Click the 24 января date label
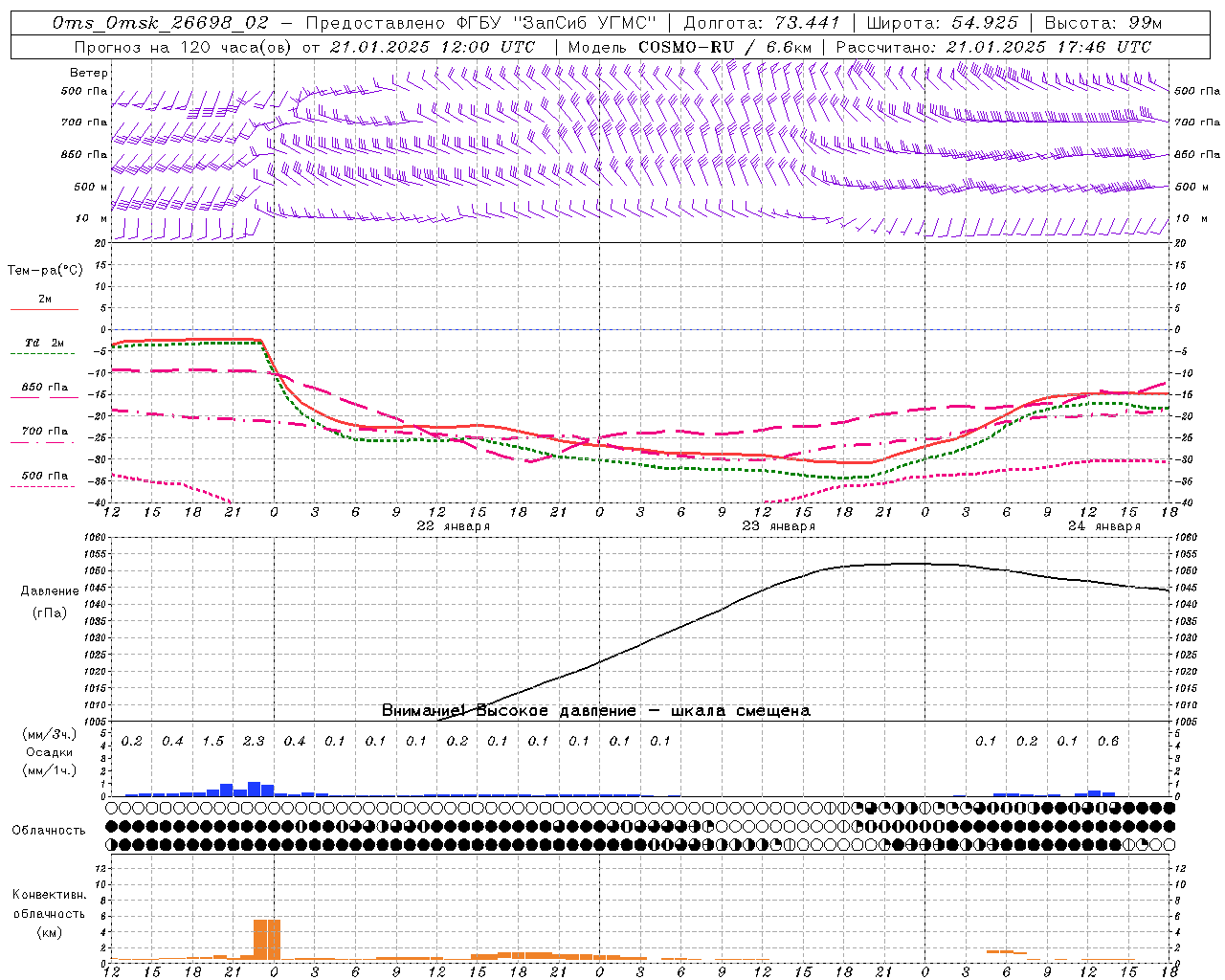The height and width of the screenshot is (980, 1225). coord(1104,526)
